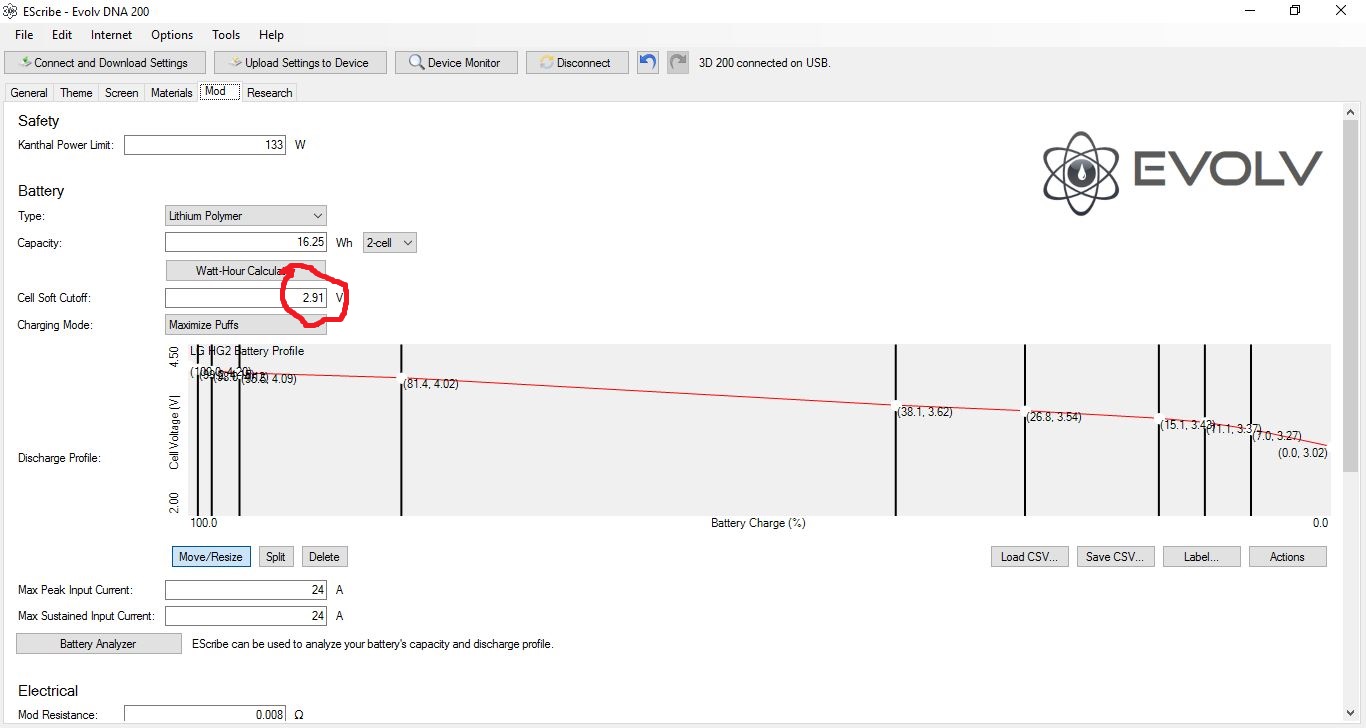Screen dimensions: 1366x728
Task: Switch to the Materials tab
Action: click(171, 93)
